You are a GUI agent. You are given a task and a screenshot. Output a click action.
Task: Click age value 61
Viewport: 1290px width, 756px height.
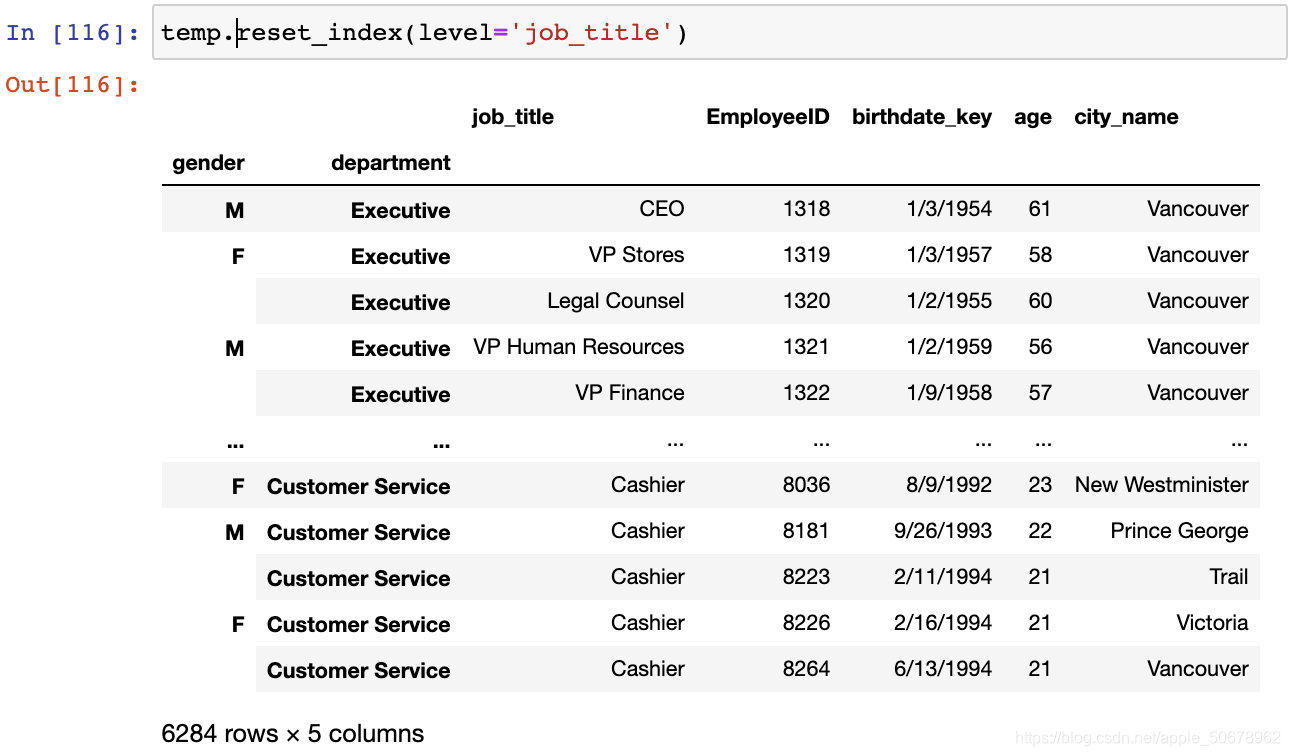[1040, 209]
